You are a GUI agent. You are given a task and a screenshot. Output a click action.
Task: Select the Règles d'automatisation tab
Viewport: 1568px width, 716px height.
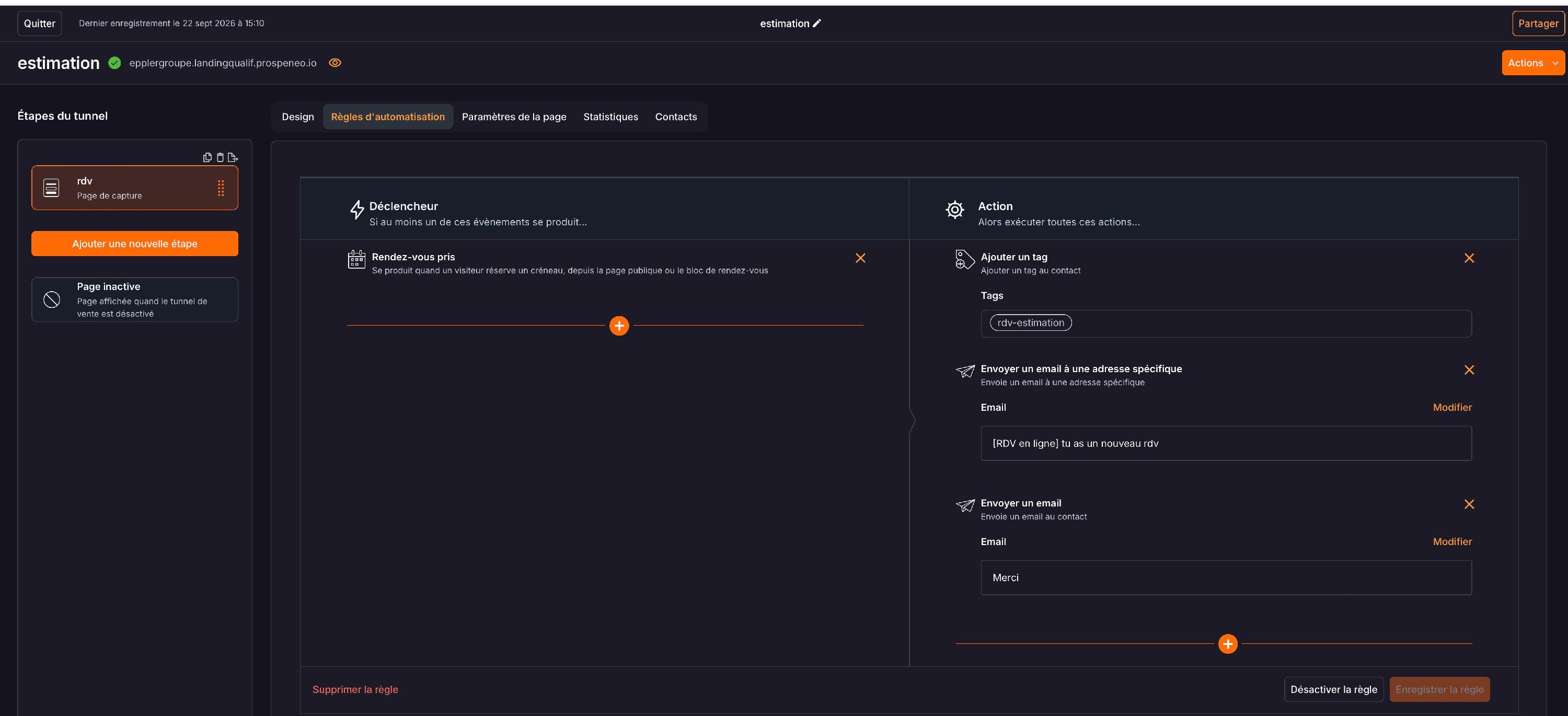point(388,117)
